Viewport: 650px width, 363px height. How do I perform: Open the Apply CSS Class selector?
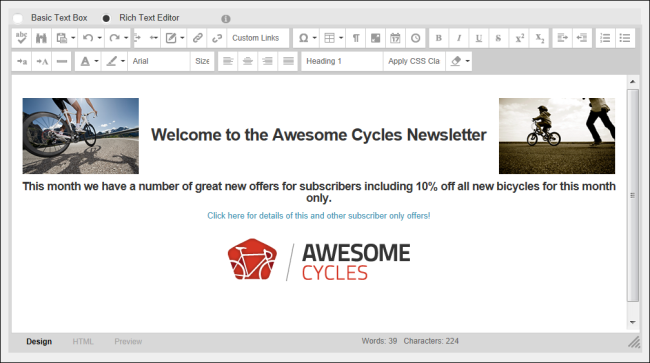[414, 61]
